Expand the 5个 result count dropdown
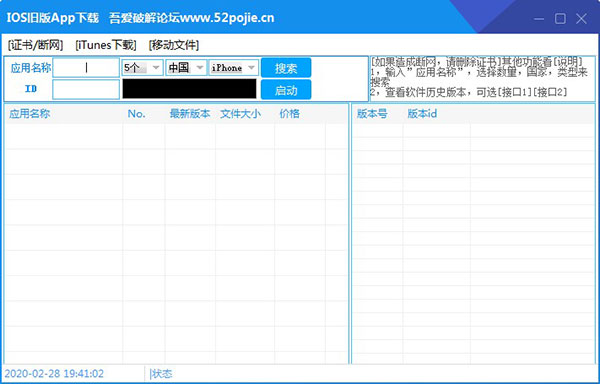 pos(142,68)
